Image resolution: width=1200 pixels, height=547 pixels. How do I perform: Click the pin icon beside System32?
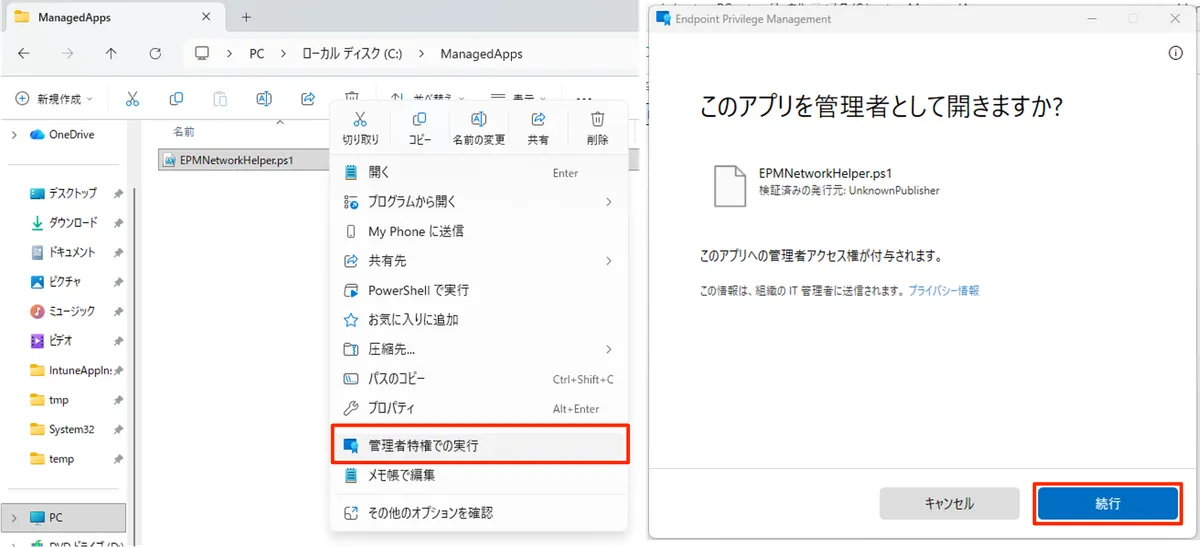point(118,429)
